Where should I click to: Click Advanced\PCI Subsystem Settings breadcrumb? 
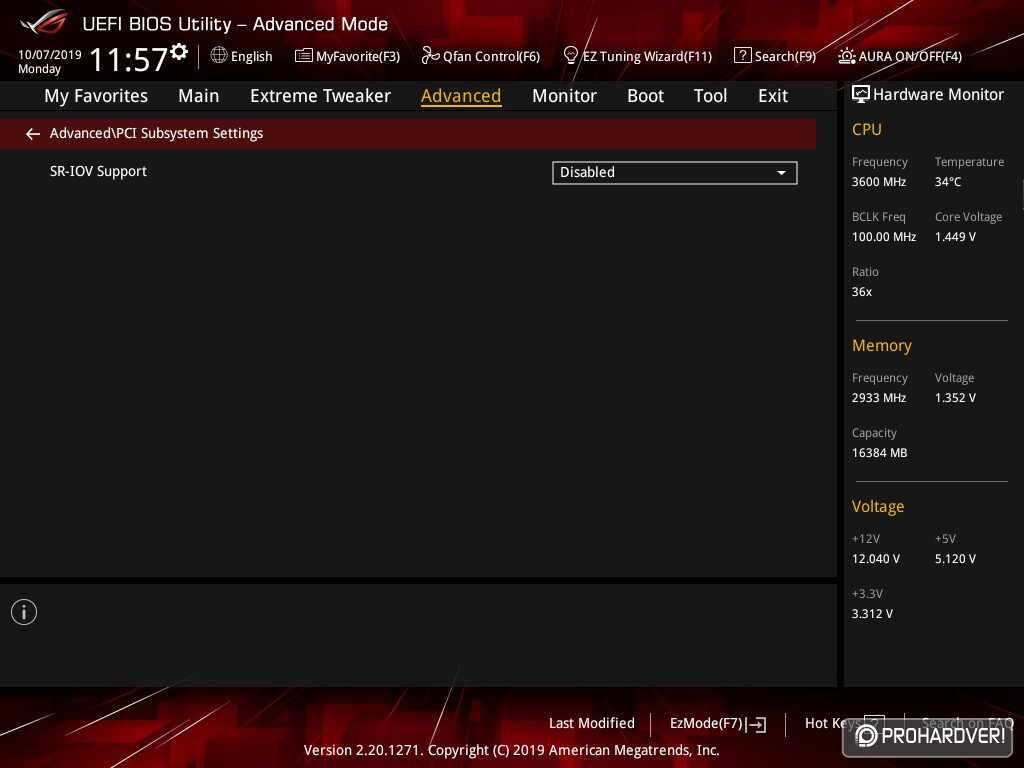156,133
